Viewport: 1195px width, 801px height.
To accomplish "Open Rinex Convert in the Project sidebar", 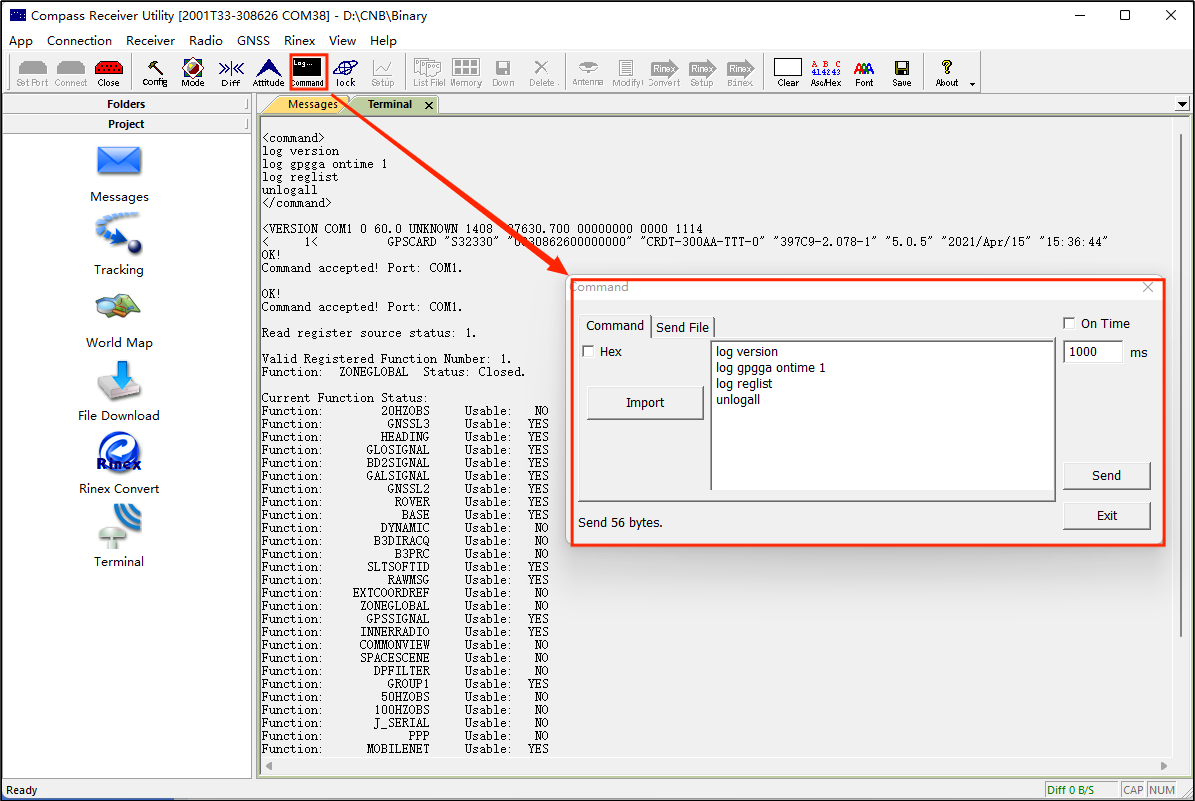I will coord(119,463).
